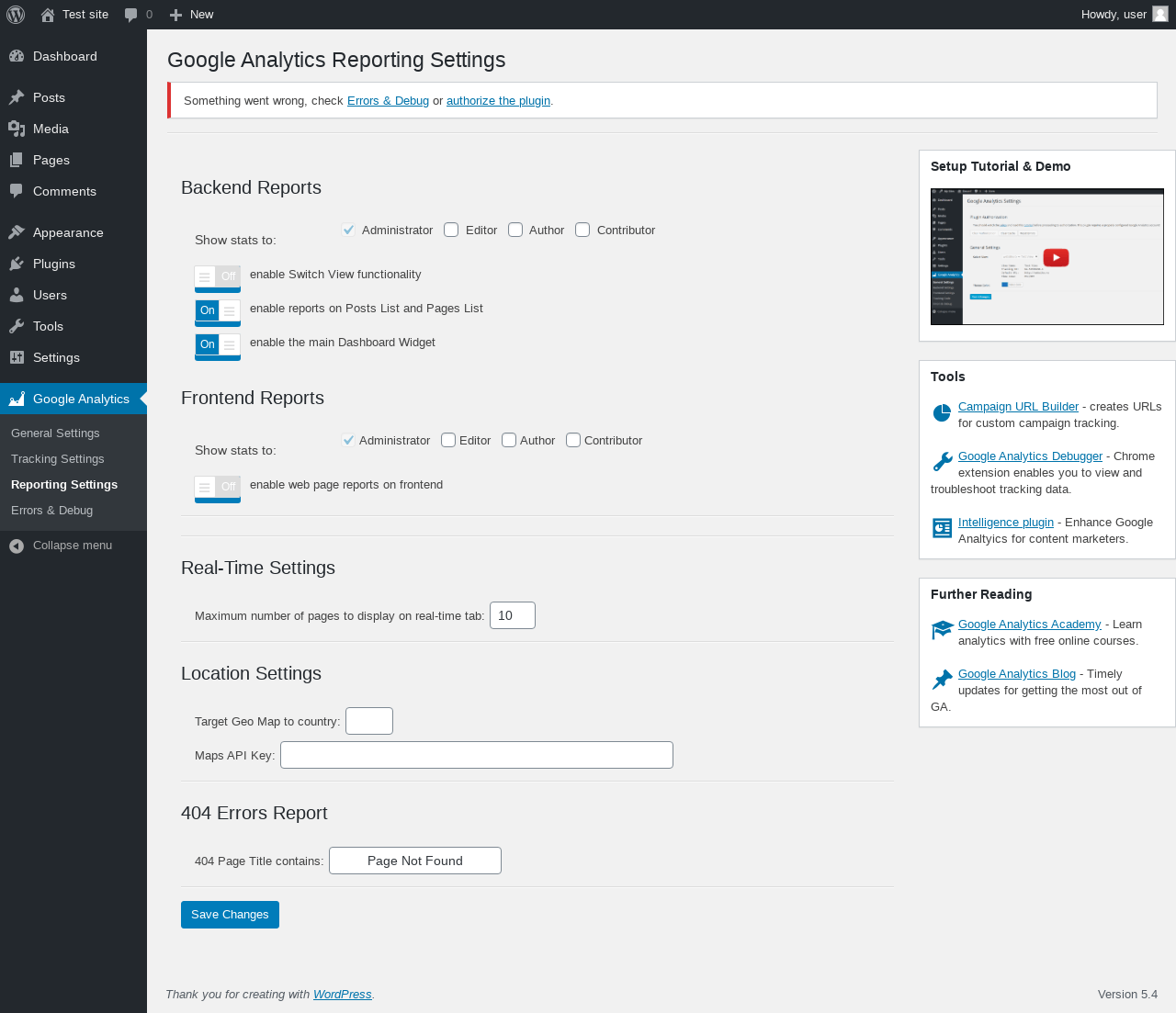The height and width of the screenshot is (1013, 1176).
Task: Play the Setup Tutorial video
Action: 1056,258
